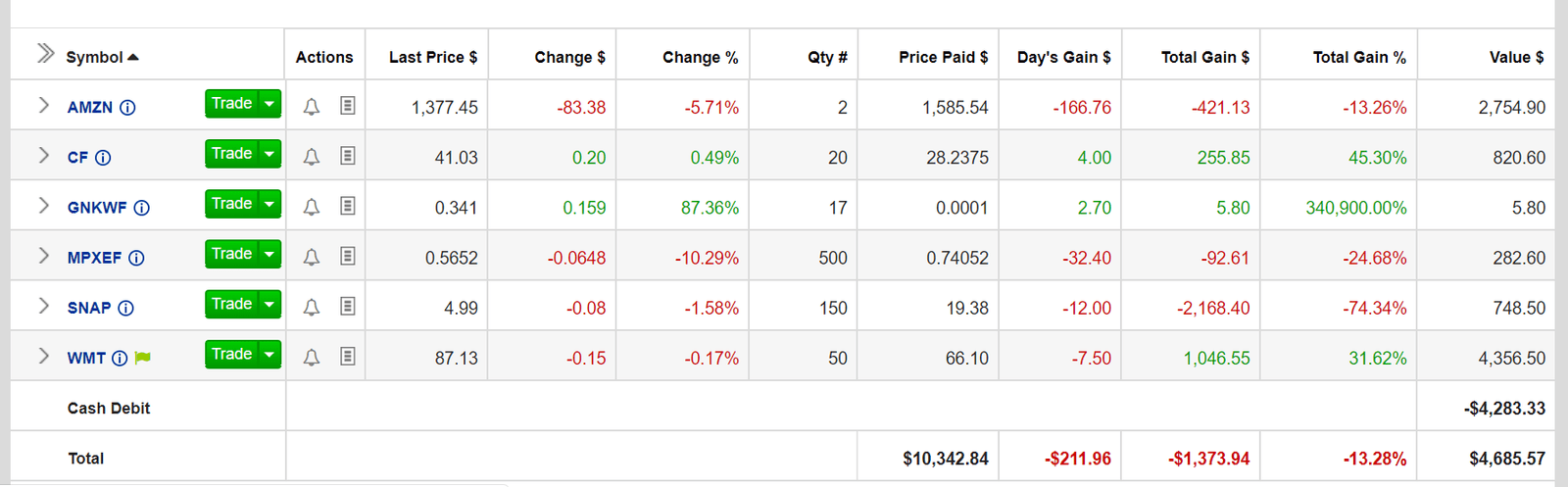Open the WMT symbol link
The image size is (1568, 487).
(86, 359)
